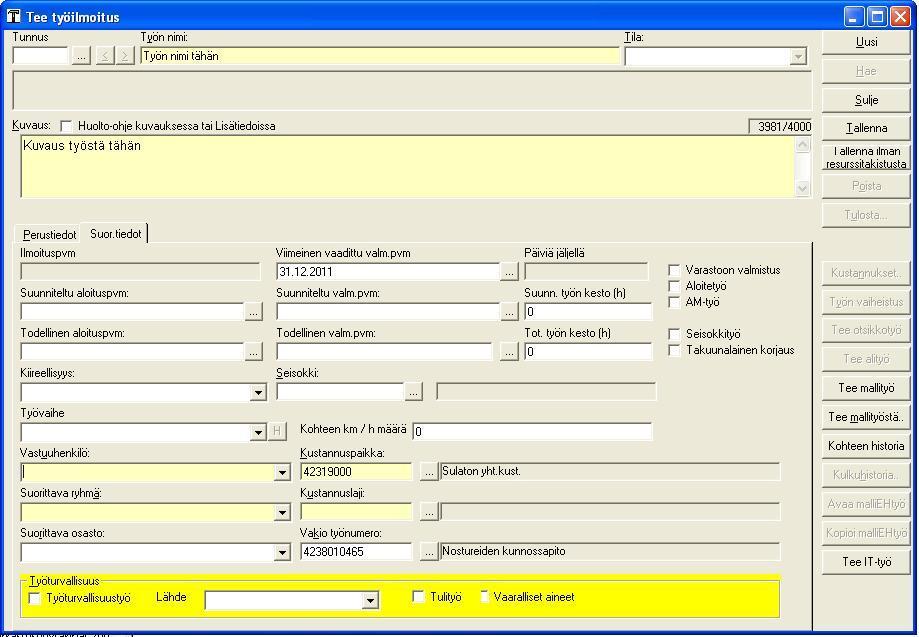Switch to the Perustiedot tab

49,234
